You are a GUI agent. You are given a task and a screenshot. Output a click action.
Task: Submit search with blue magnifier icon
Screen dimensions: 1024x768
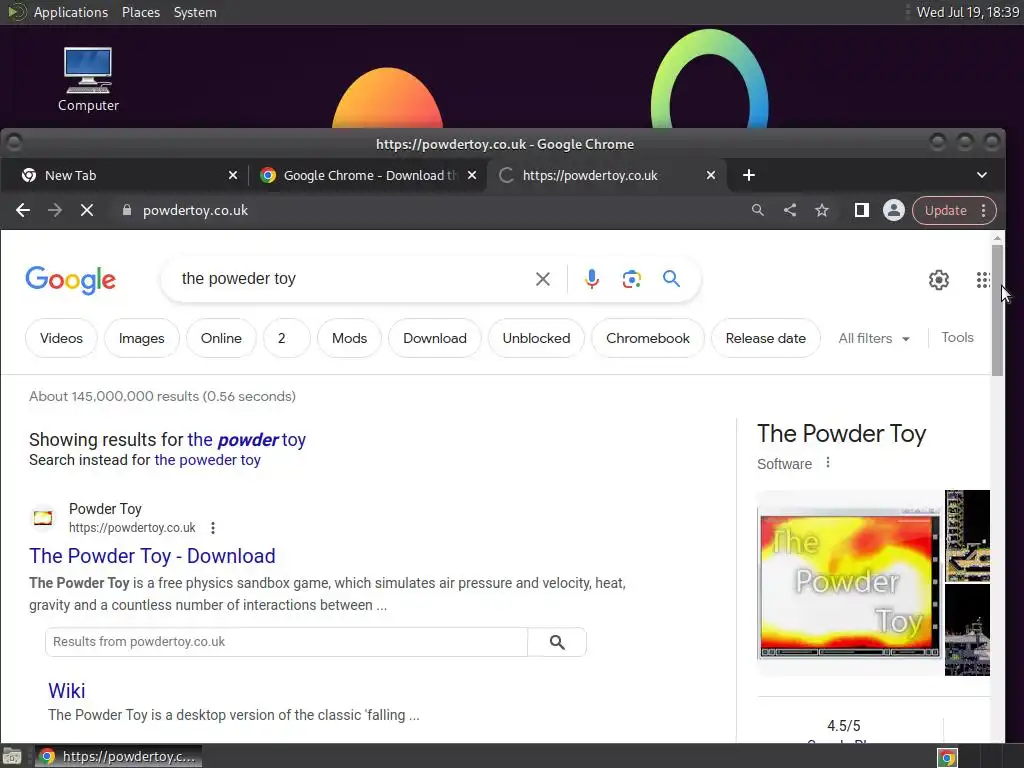(x=671, y=279)
